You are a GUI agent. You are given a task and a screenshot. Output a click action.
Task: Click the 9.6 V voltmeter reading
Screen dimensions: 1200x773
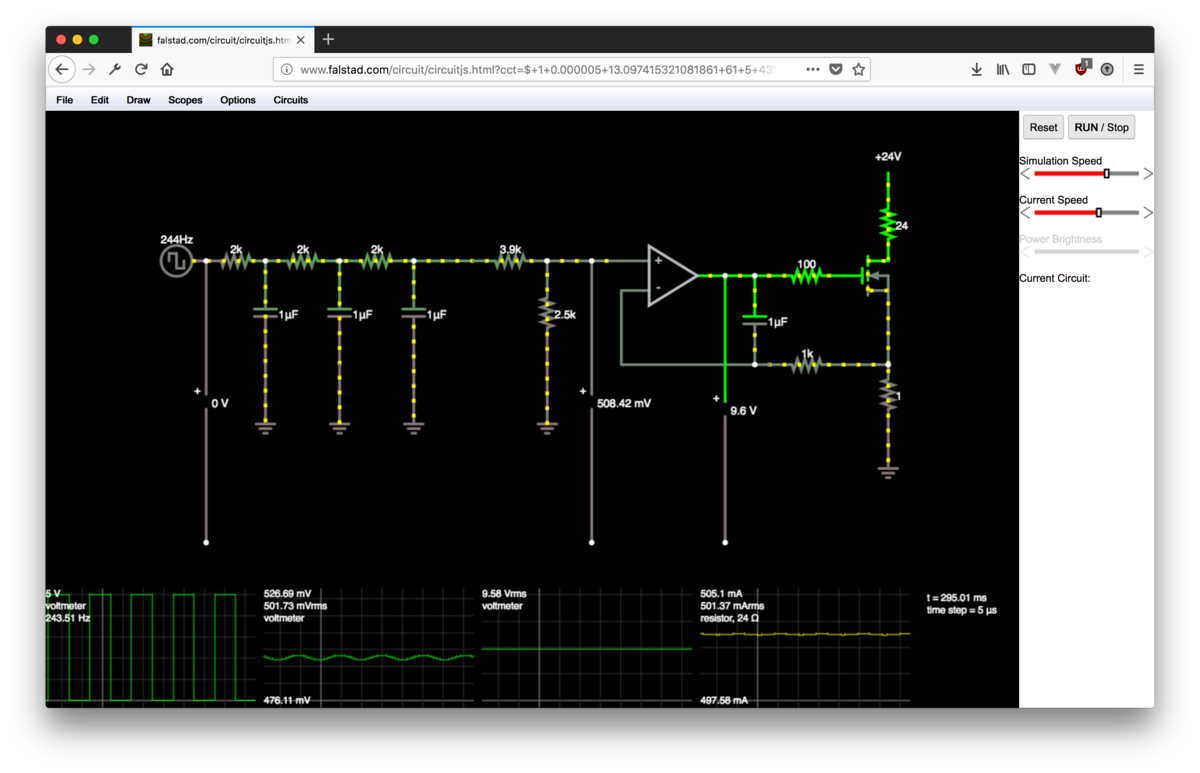pos(744,410)
